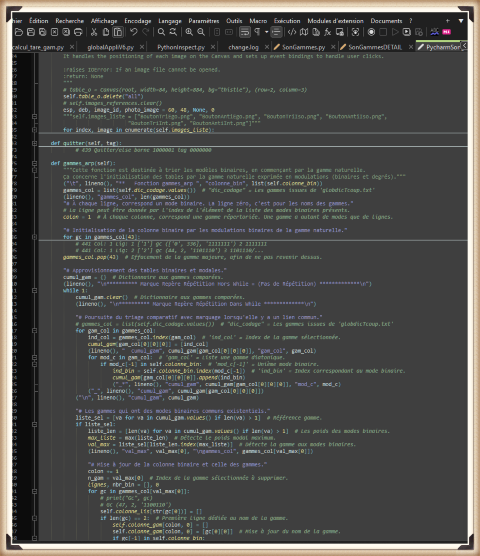
Task: Print the current document
Action: click(x=78, y=32)
